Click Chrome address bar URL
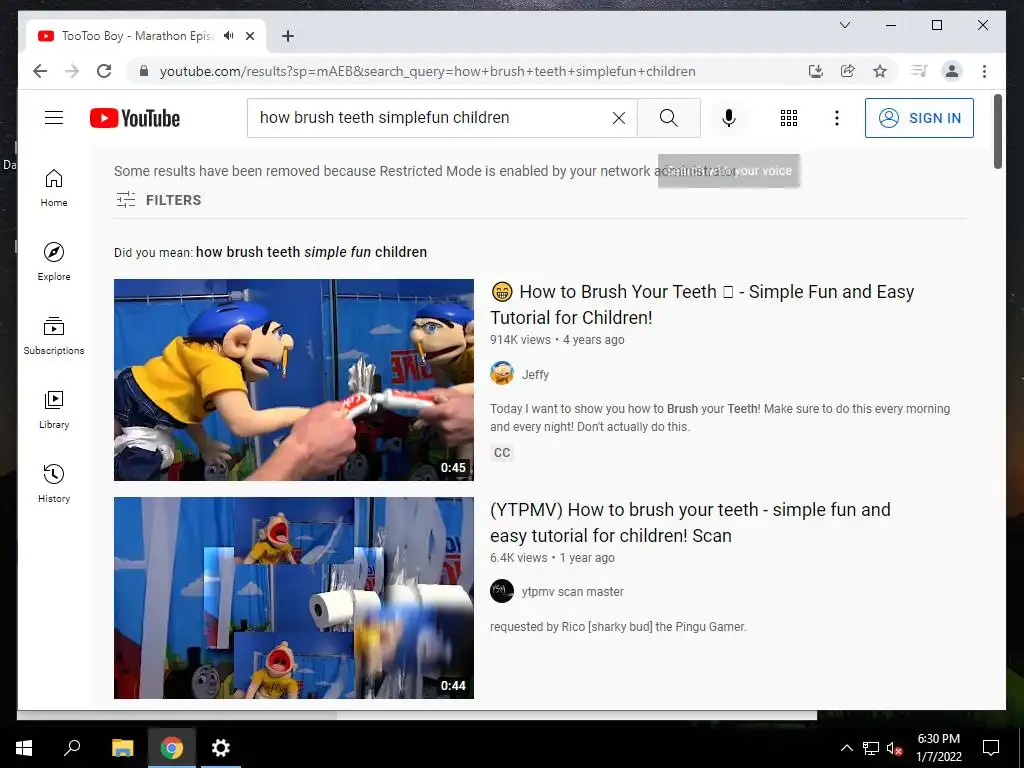Image resolution: width=1024 pixels, height=768 pixels. click(428, 71)
